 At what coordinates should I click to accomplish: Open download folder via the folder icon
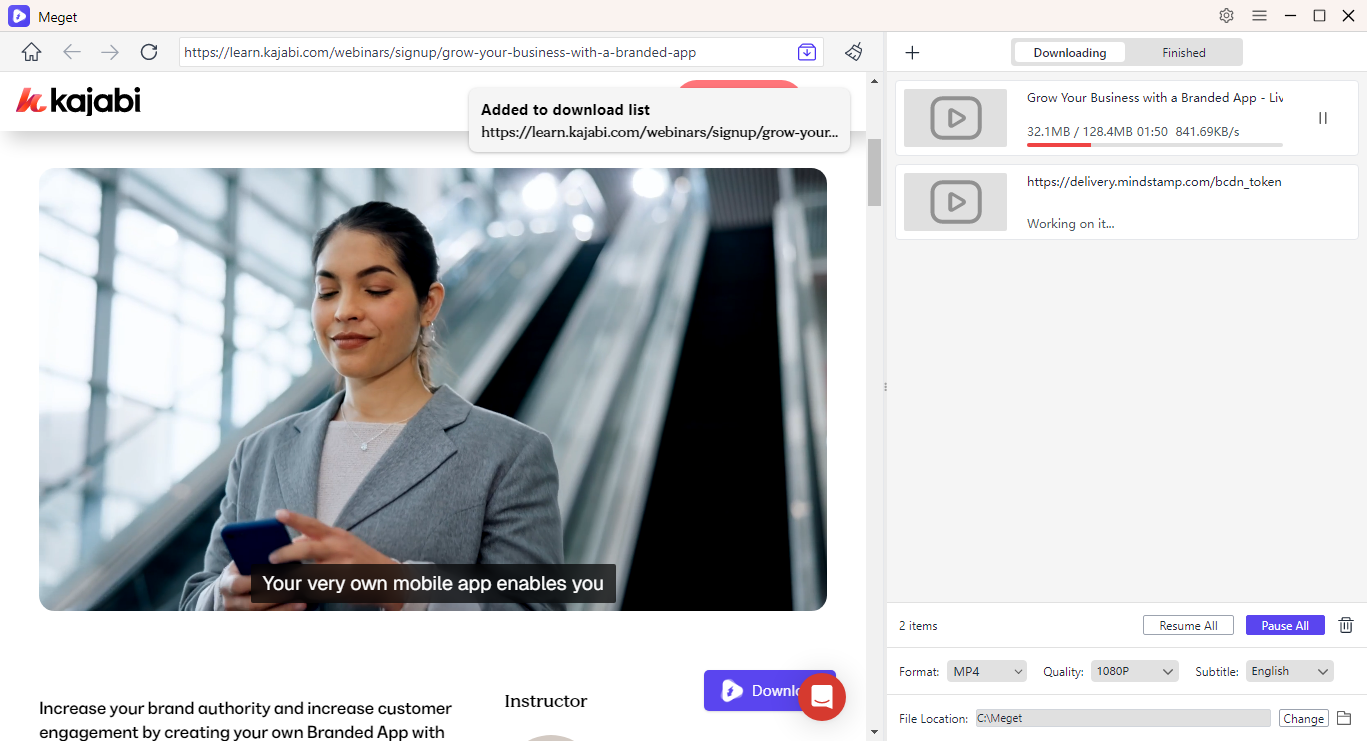[x=1344, y=717]
